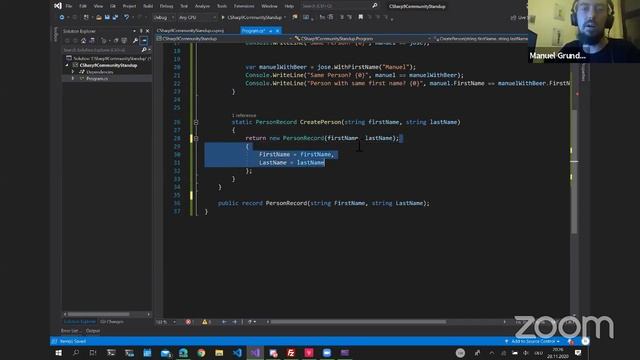
Task: Open the Help menu
Action: (x=289, y=6)
